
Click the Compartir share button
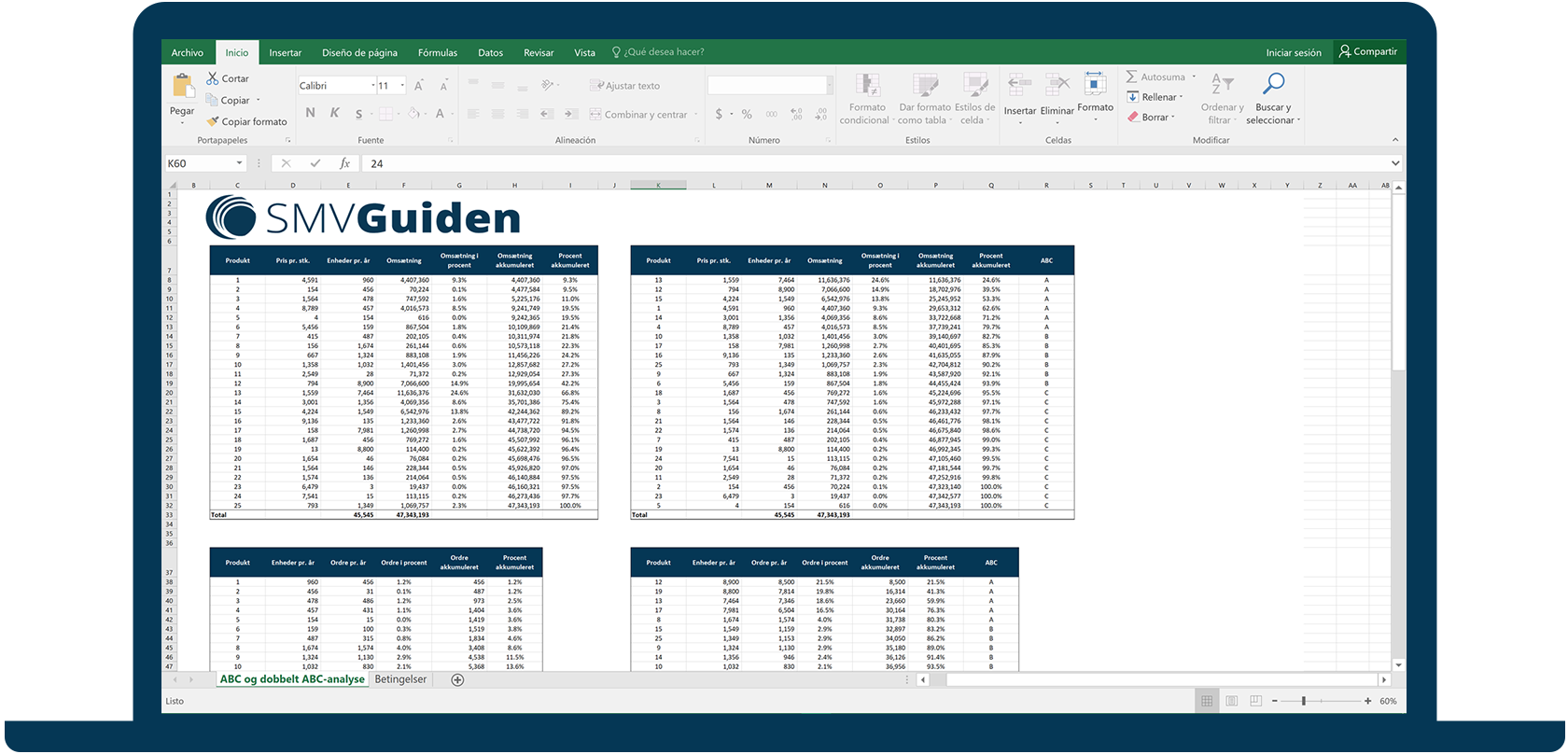tap(1368, 51)
